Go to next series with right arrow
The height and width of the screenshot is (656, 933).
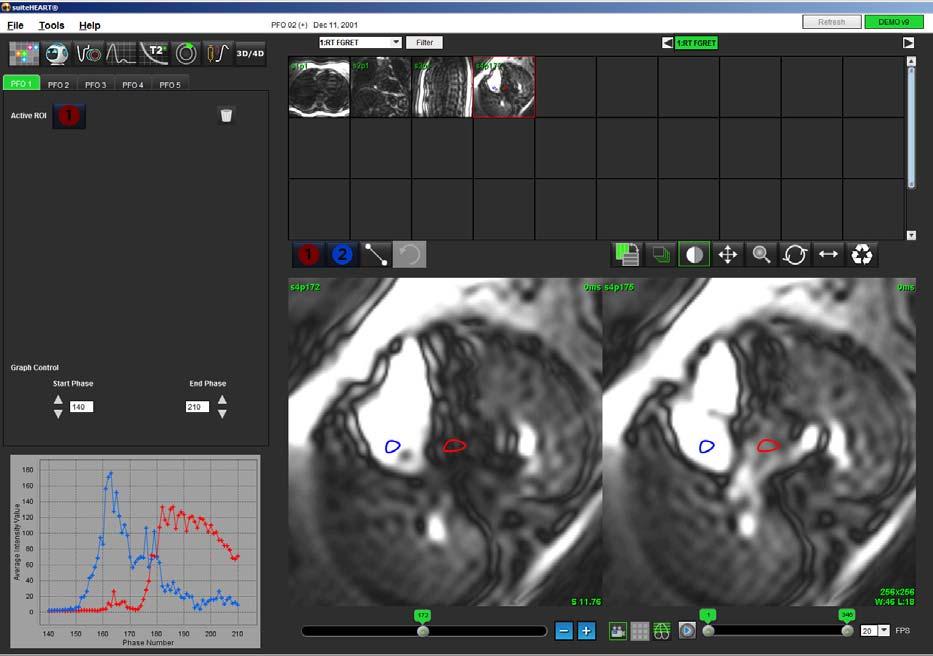tap(908, 43)
